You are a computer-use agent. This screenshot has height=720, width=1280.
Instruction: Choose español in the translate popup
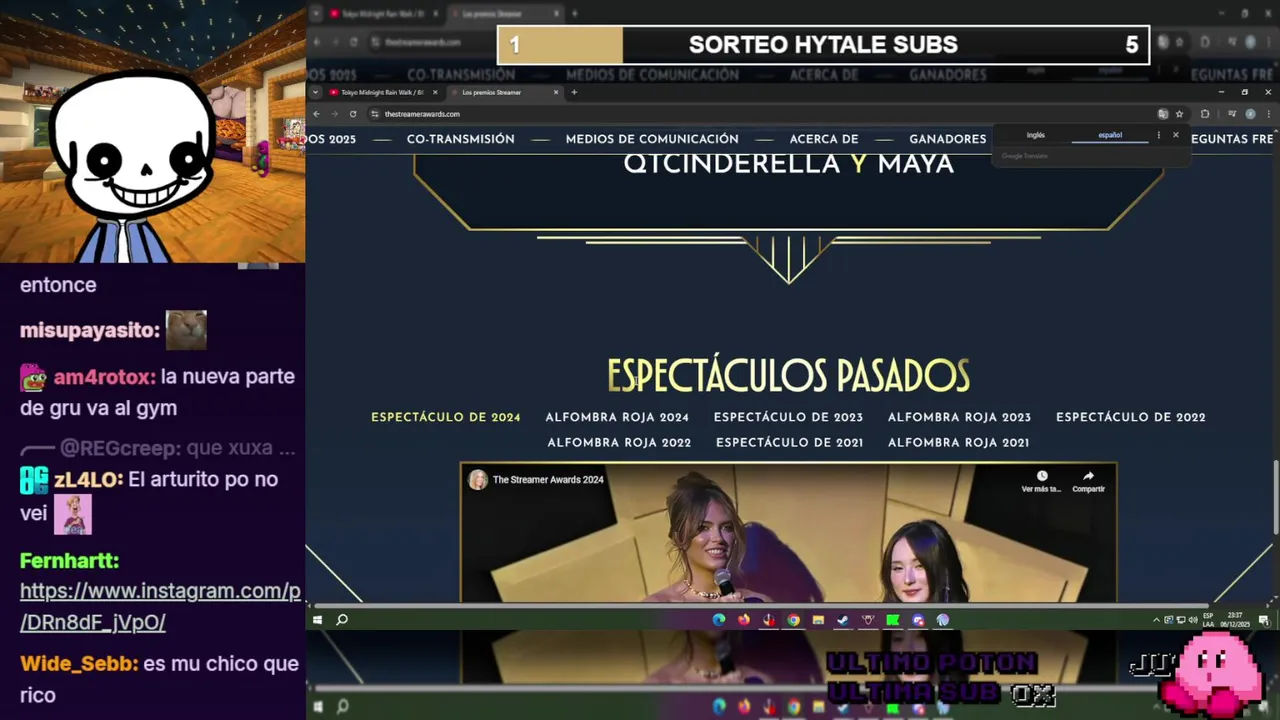[1110, 135]
